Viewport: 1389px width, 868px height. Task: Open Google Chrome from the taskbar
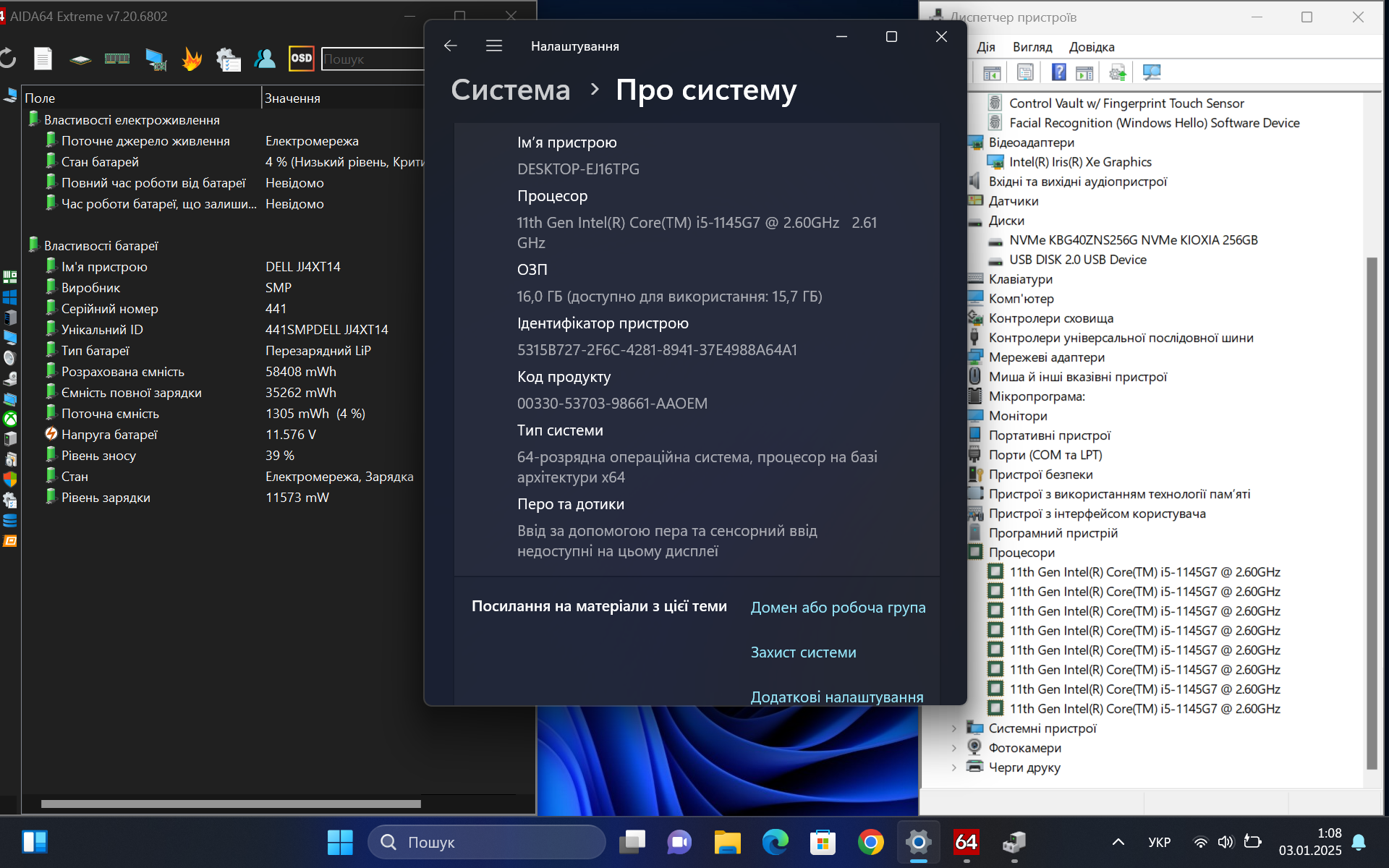[870, 842]
